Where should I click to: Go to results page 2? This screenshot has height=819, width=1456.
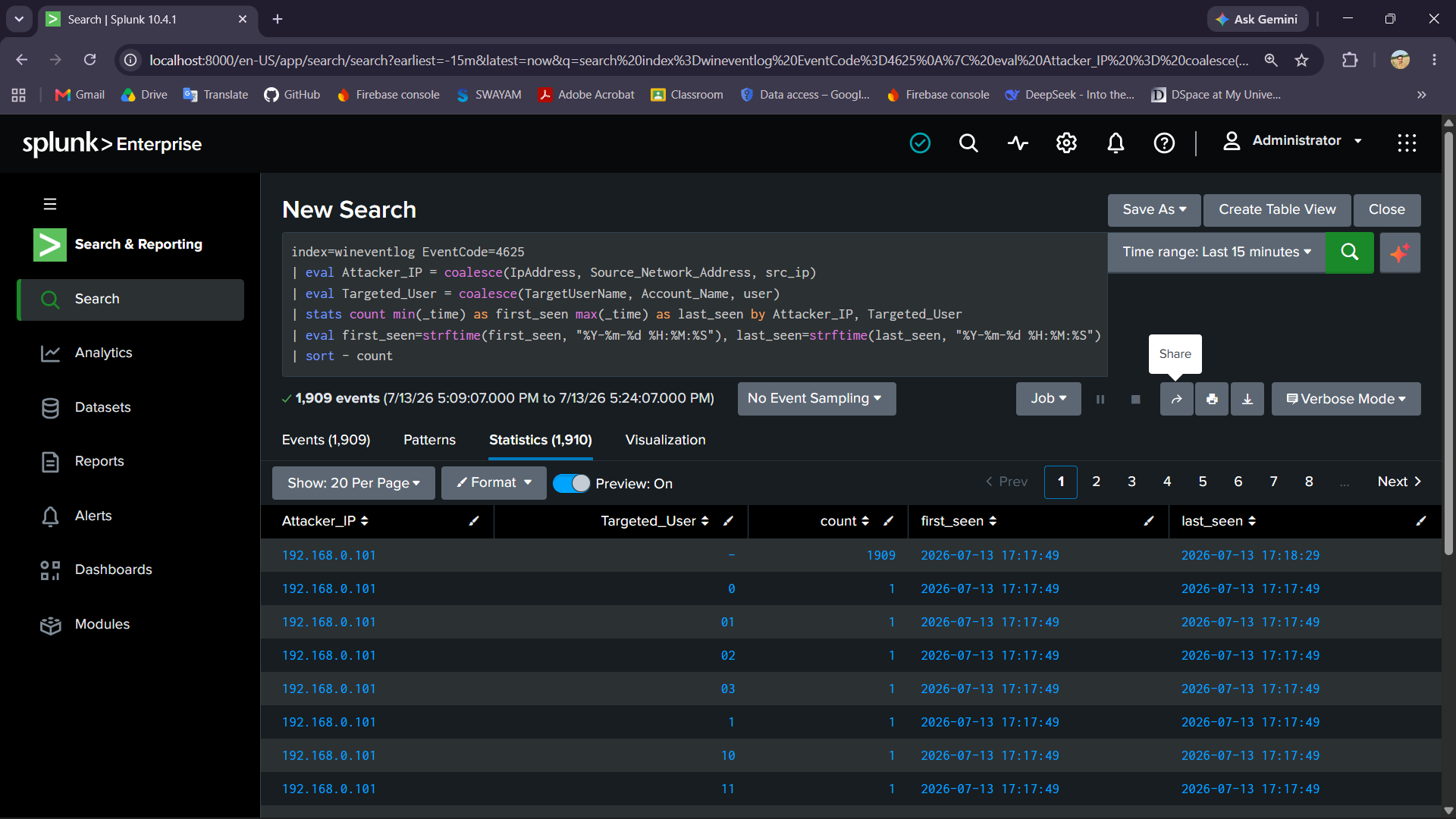point(1096,482)
